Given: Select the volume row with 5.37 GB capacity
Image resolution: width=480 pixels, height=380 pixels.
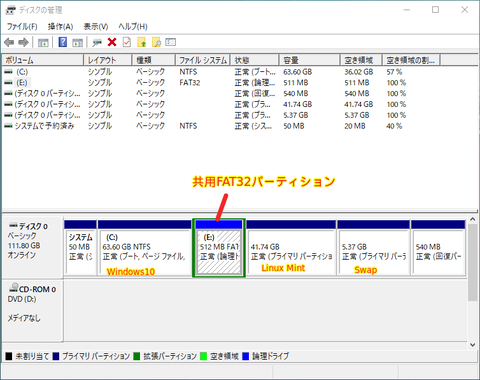Looking at the screenshot, I should (220, 115).
